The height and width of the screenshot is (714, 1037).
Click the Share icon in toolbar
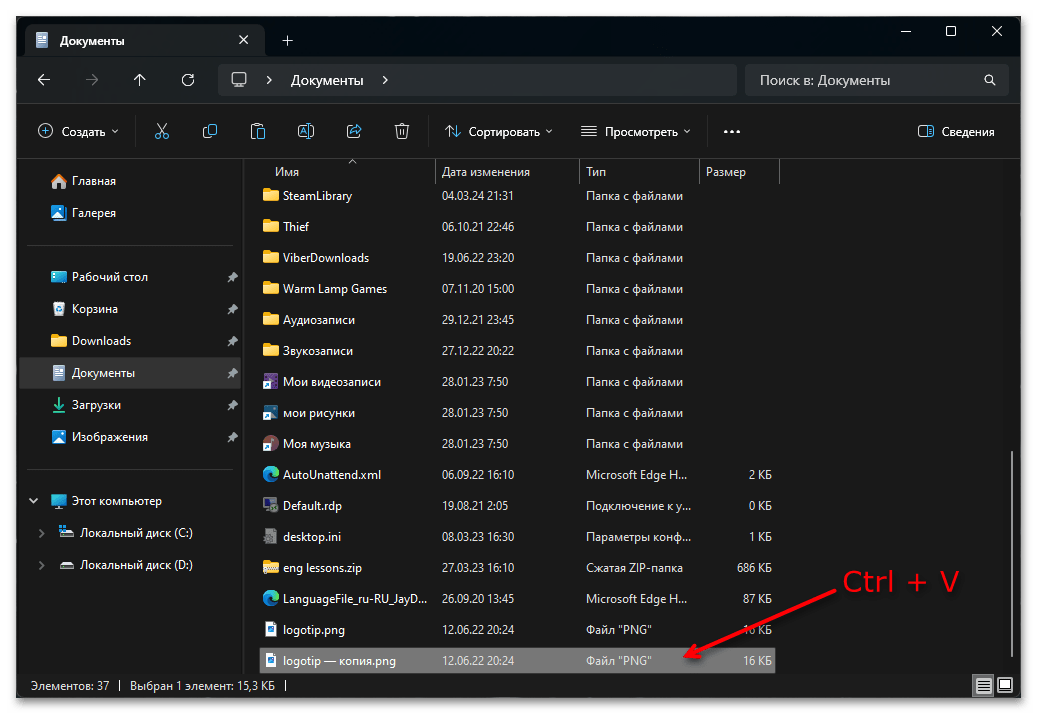(x=354, y=131)
